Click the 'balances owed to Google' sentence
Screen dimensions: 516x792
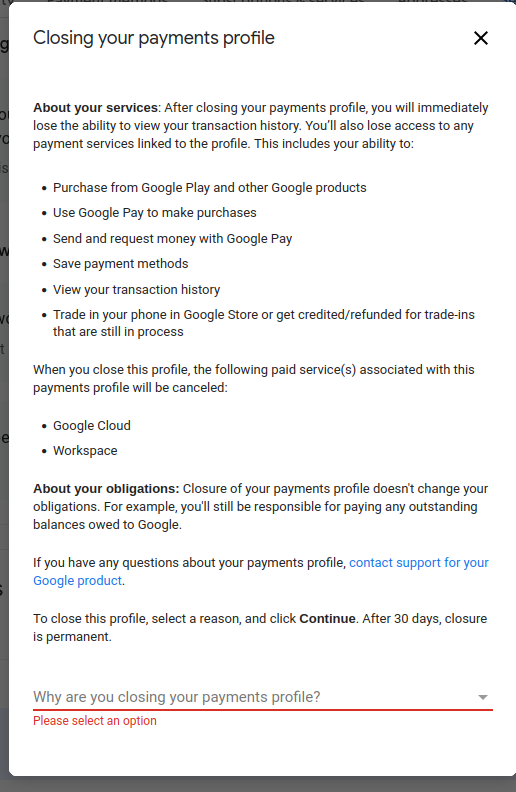(x=107, y=525)
